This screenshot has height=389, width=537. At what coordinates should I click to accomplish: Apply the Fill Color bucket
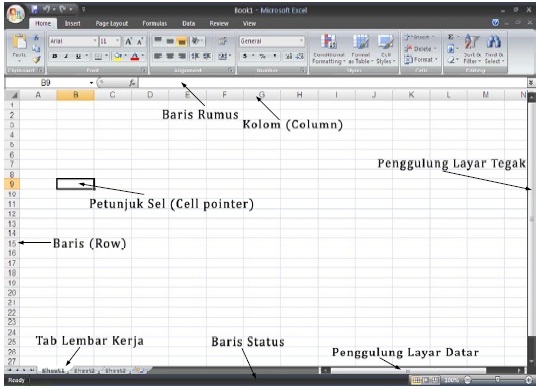point(118,56)
